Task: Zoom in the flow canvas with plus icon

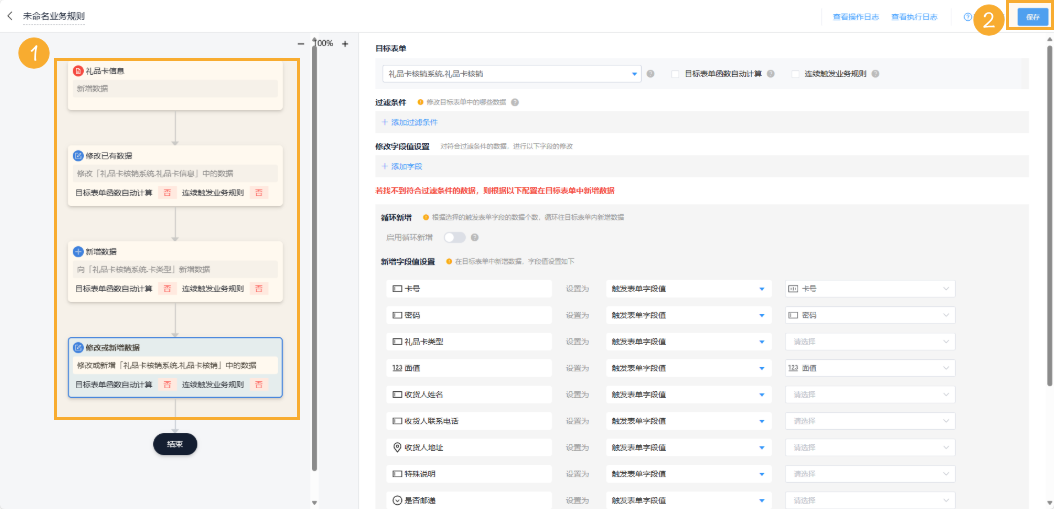Action: click(x=345, y=43)
